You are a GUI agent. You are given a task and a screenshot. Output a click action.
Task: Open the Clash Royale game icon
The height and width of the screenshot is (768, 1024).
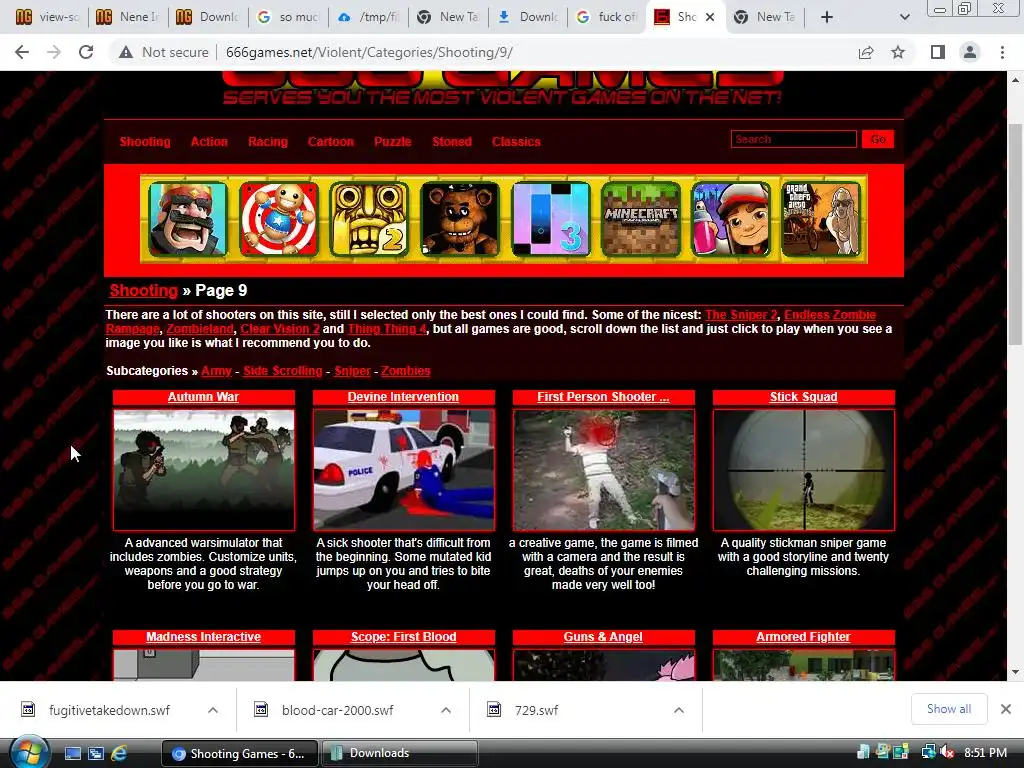(x=187, y=219)
